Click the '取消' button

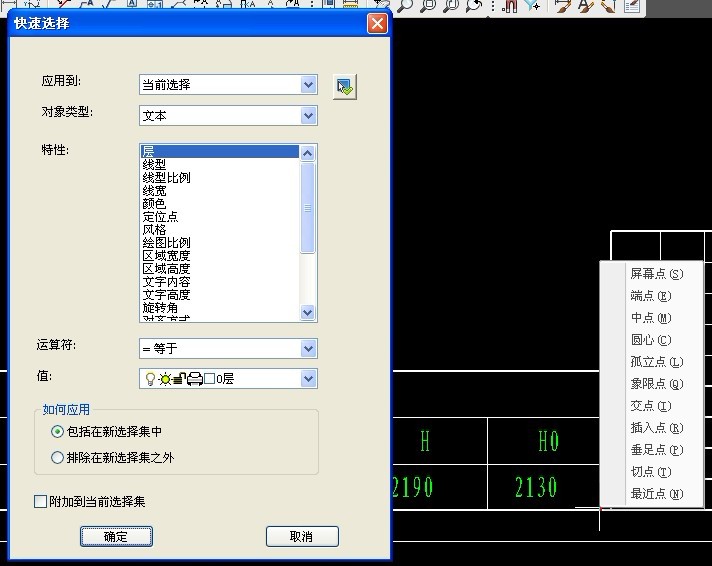click(x=302, y=537)
